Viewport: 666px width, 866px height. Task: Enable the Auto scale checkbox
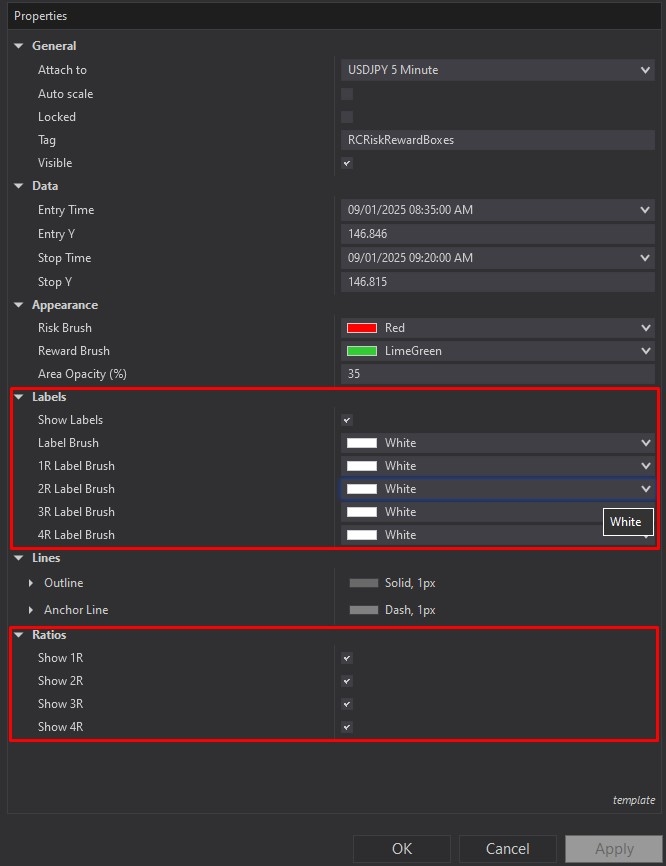tap(346, 93)
